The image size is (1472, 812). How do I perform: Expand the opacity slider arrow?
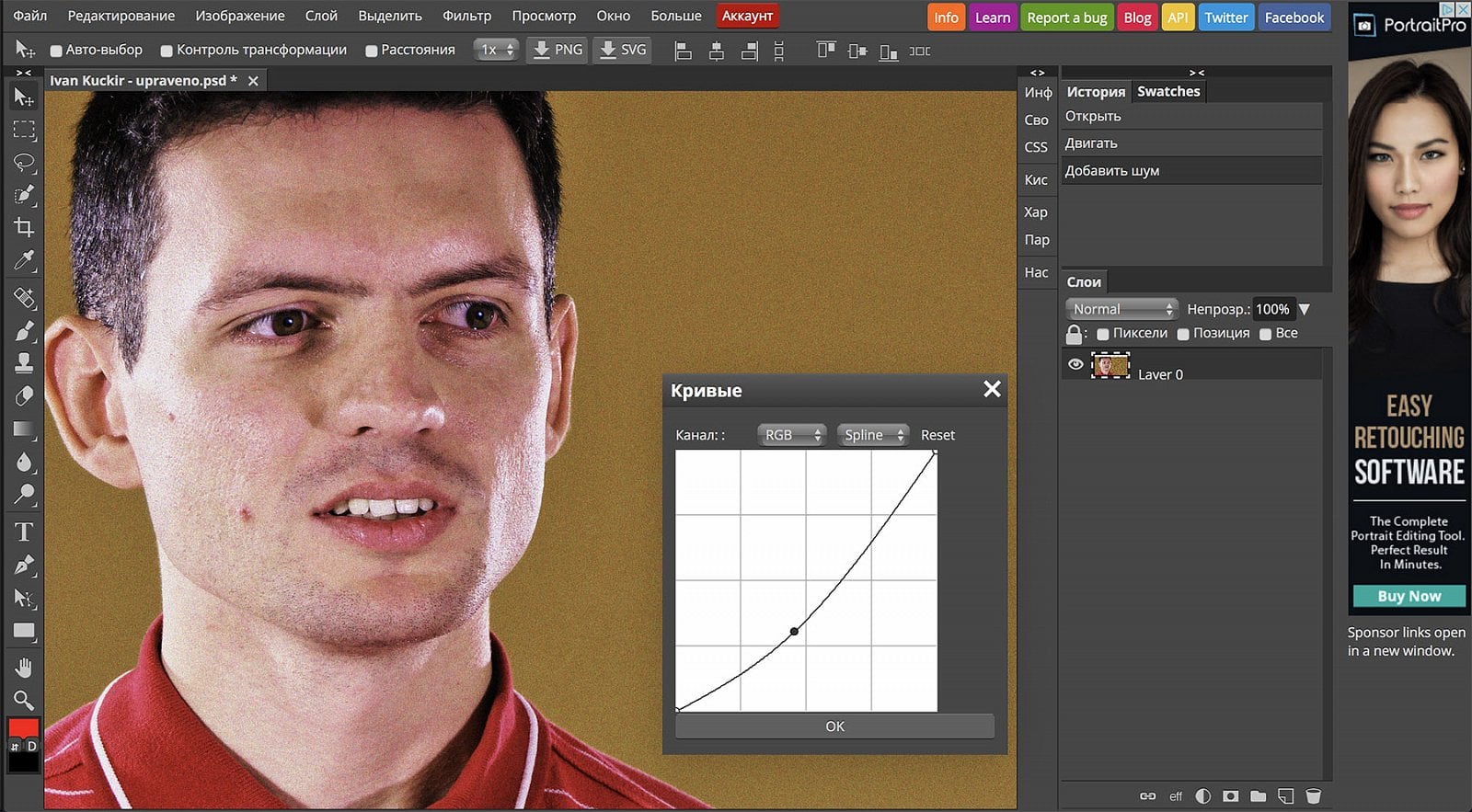(1304, 309)
